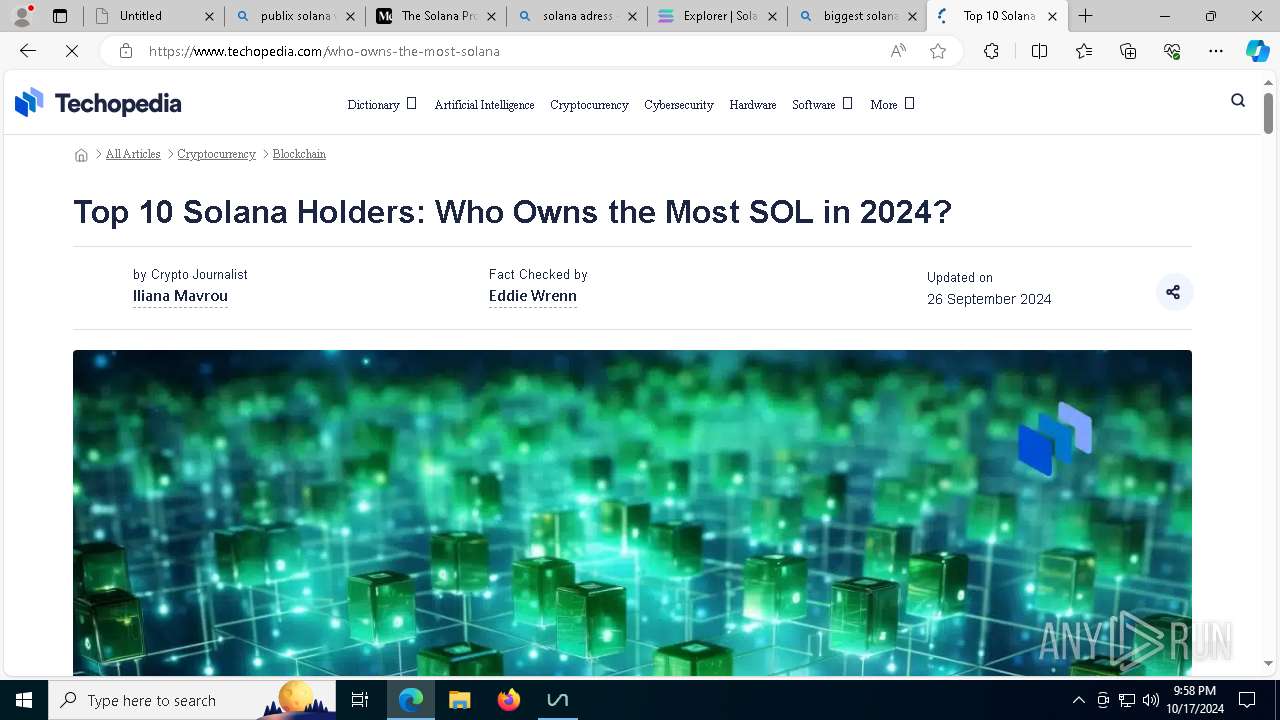
Task: Open the Extensions puzzle icon
Action: (x=991, y=51)
